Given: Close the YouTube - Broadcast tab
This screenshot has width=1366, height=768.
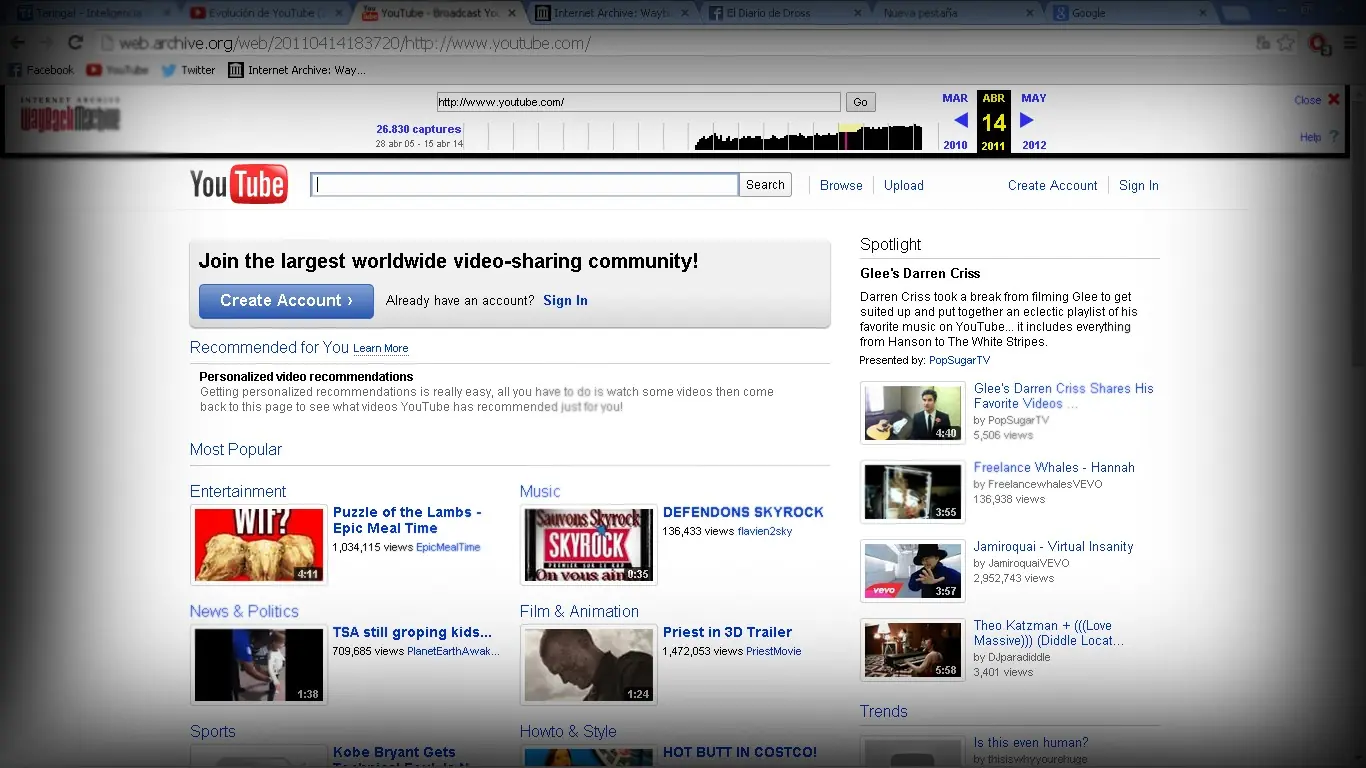Looking at the screenshot, I should click(x=514, y=13).
